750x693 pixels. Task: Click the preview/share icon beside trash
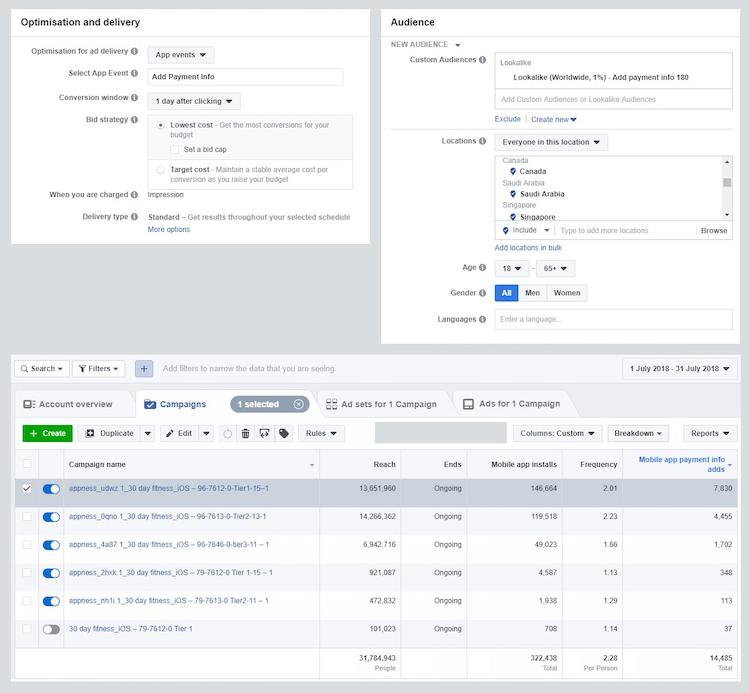(x=264, y=433)
